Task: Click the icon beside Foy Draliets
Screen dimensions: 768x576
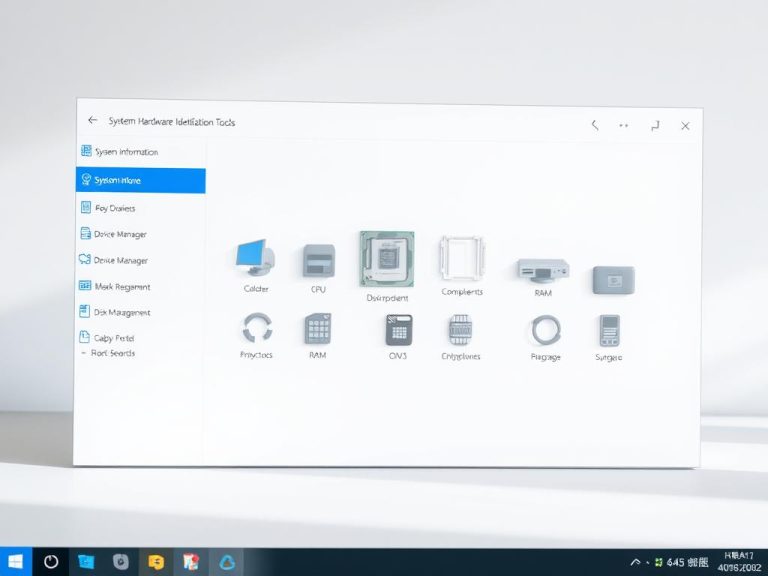Action: tap(86, 207)
